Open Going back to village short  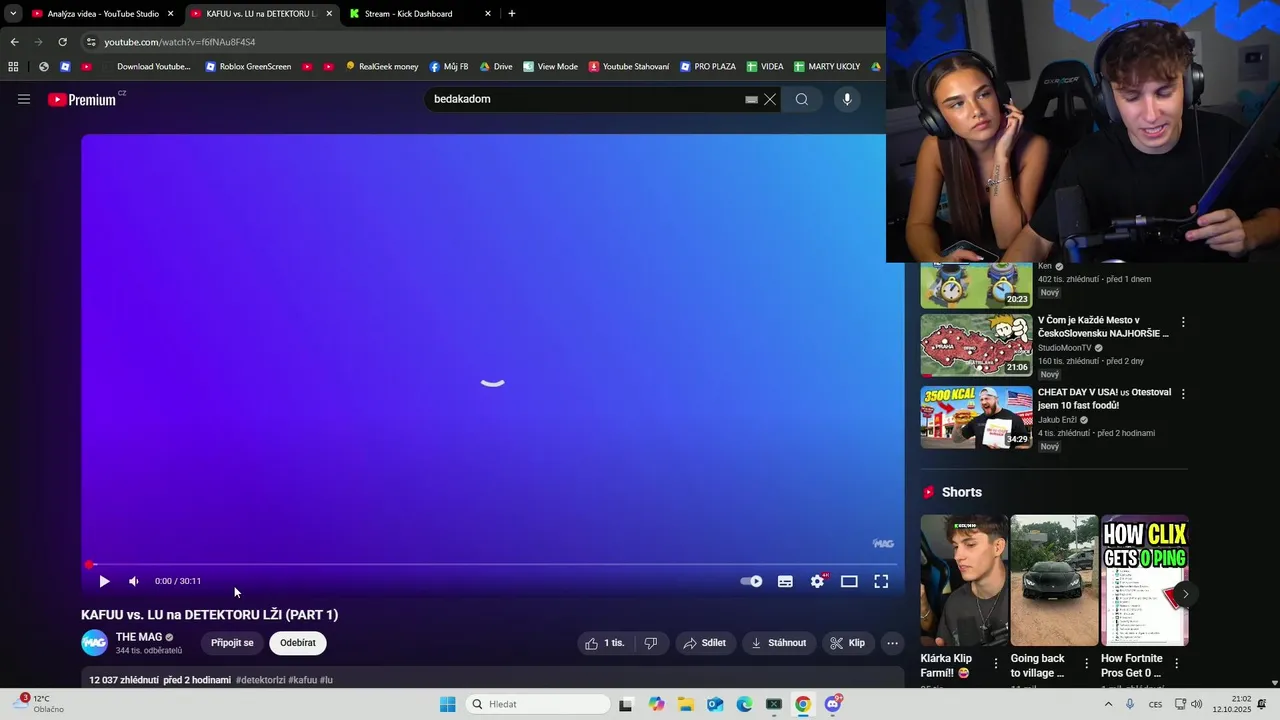tap(1054, 580)
